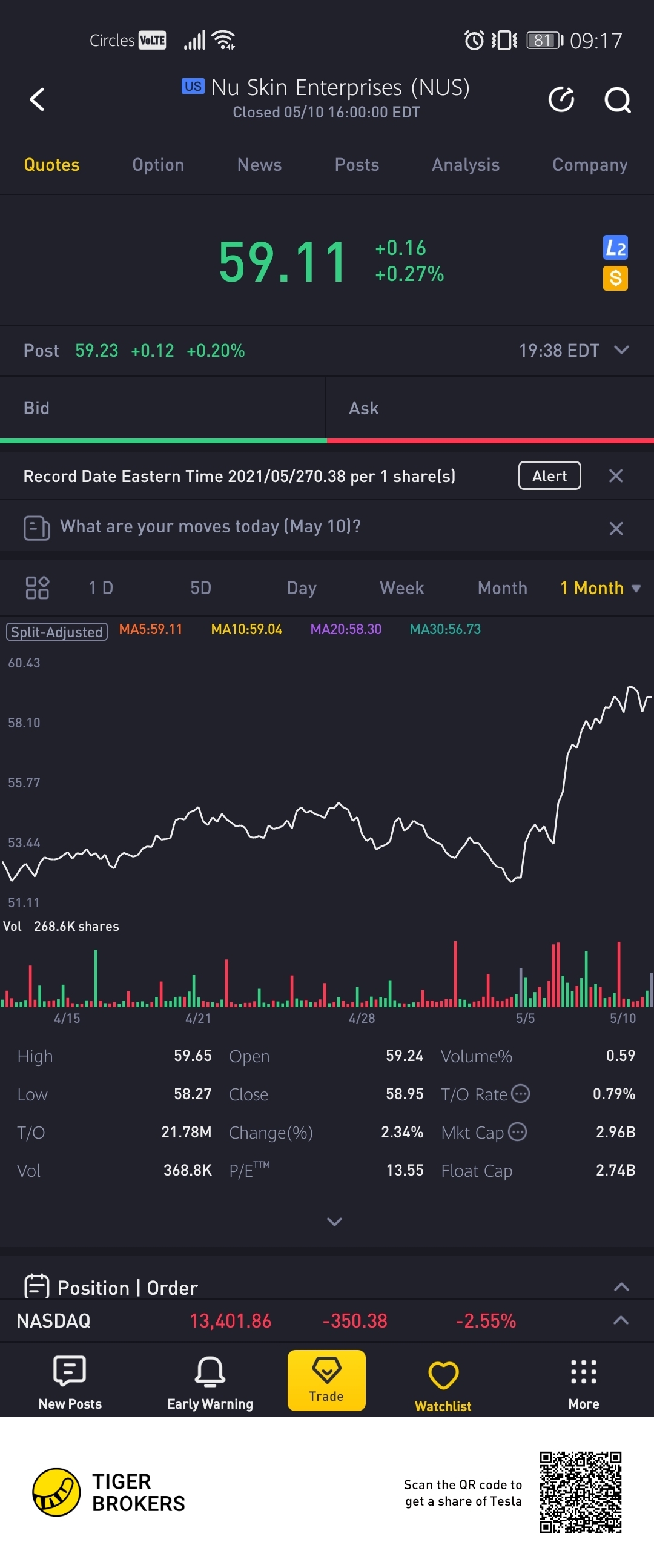Tap the alarm clock status icon
Viewport: 654px width, 1568px height.
point(474,41)
